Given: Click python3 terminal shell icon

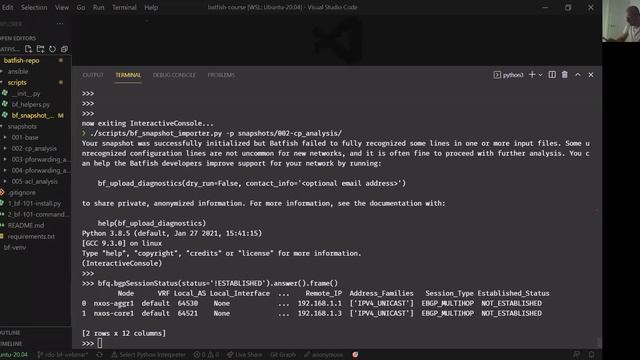Looking at the screenshot, I should (497, 75).
